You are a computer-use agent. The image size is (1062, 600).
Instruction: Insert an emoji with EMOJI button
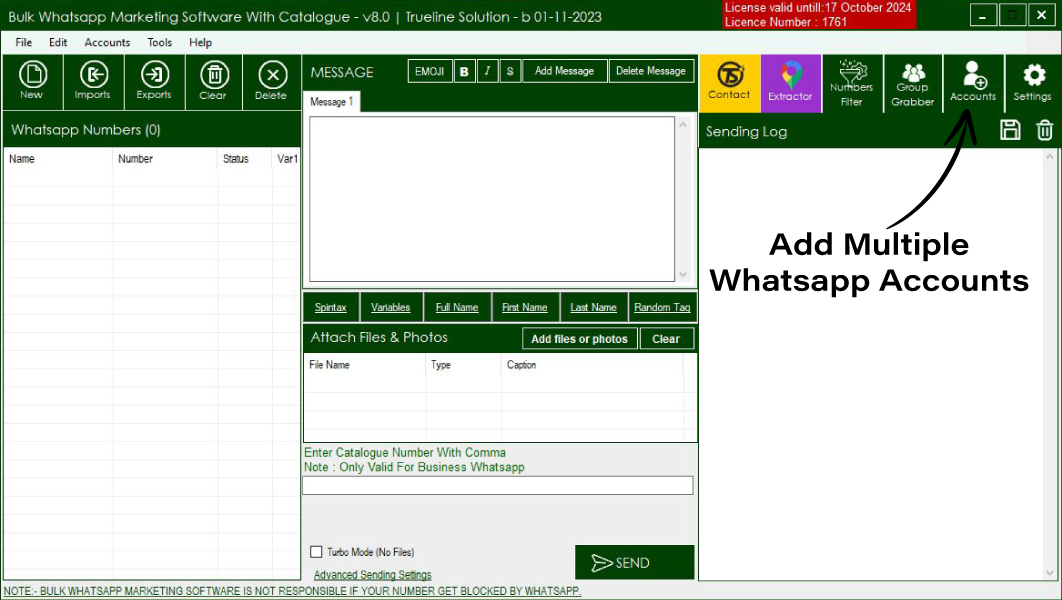pyautogui.click(x=429, y=71)
